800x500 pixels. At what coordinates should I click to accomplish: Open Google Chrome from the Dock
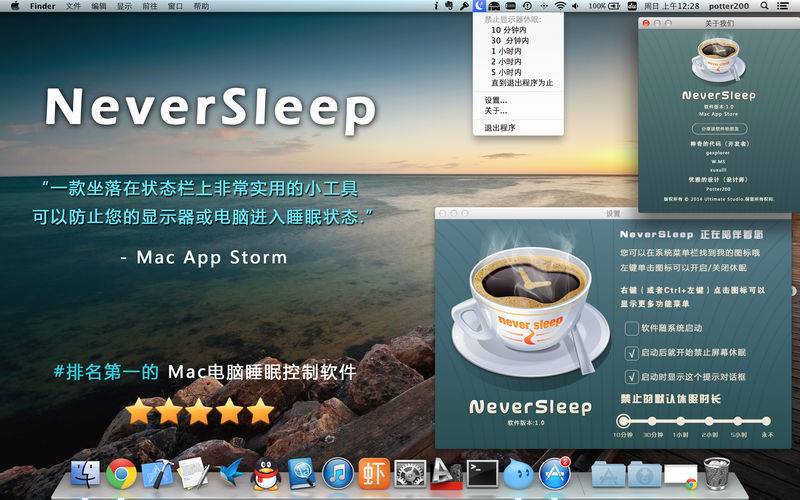click(121, 473)
